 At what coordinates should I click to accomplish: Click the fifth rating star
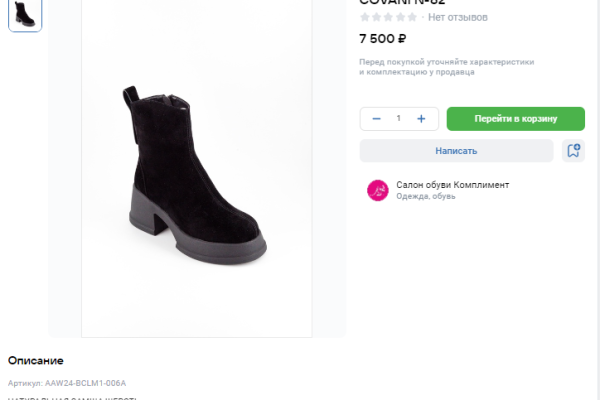(413, 17)
